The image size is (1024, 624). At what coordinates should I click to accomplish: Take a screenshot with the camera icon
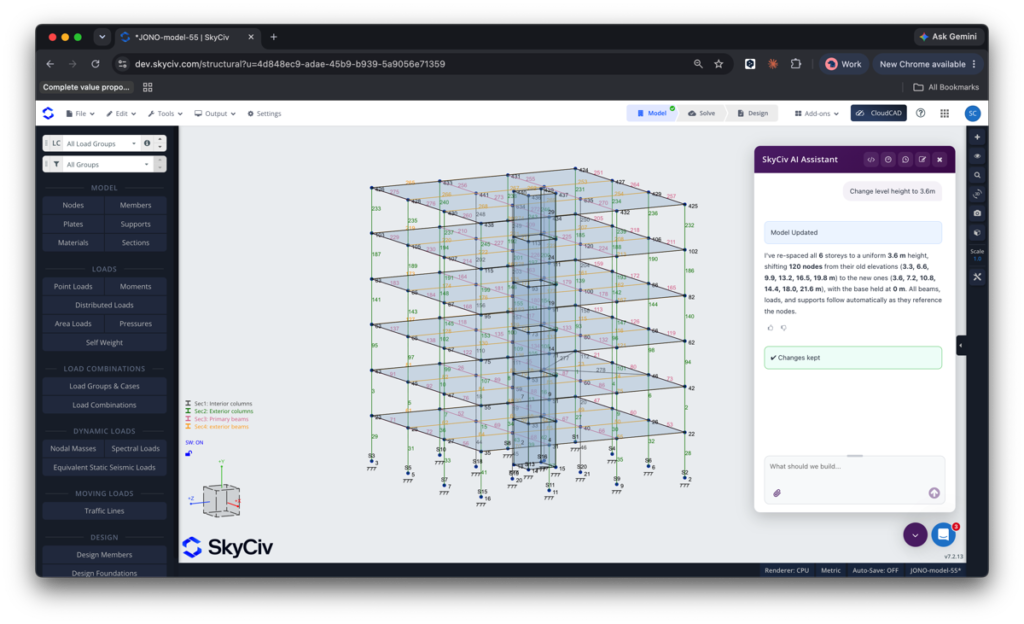point(977,213)
